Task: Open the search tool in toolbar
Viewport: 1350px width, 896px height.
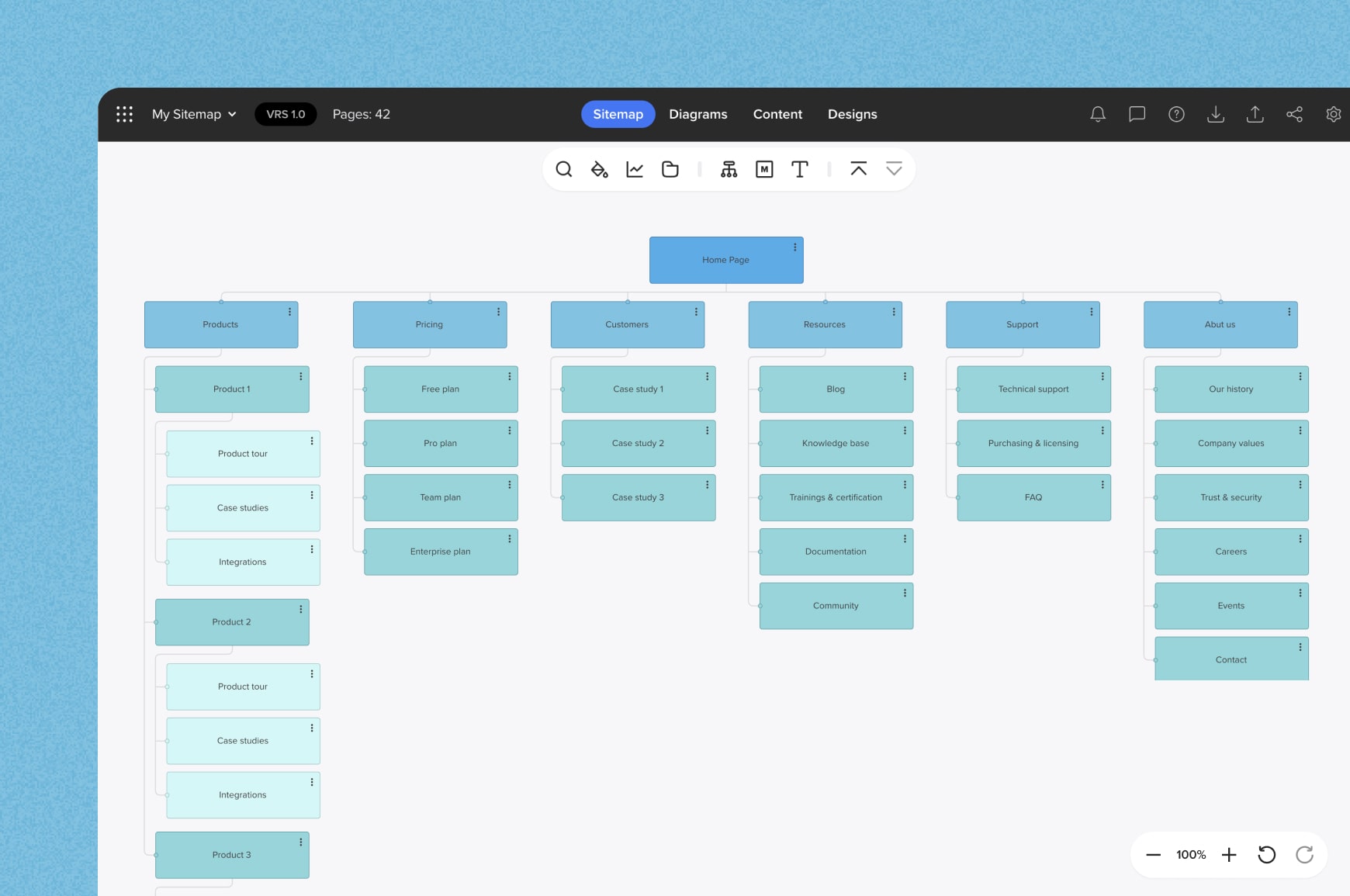Action: (564, 169)
